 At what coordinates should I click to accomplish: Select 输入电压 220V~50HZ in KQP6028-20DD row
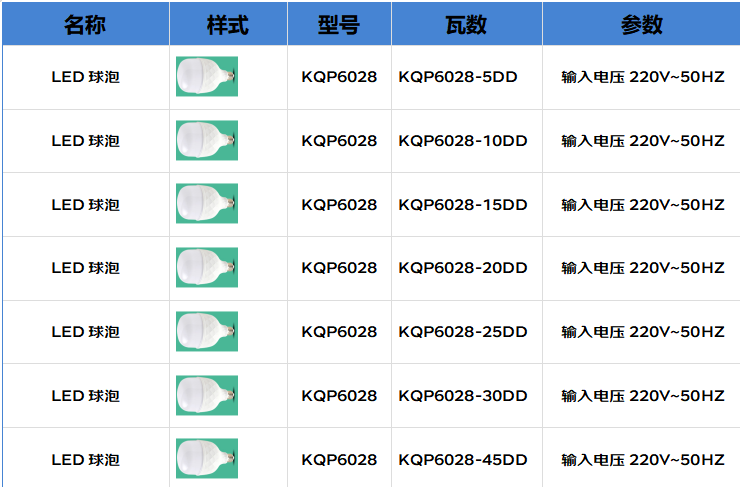pyautogui.click(x=643, y=268)
